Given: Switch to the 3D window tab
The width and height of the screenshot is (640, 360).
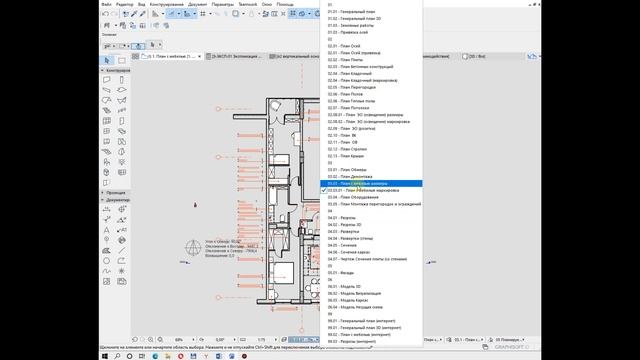Looking at the screenshot, I should pos(475,56).
